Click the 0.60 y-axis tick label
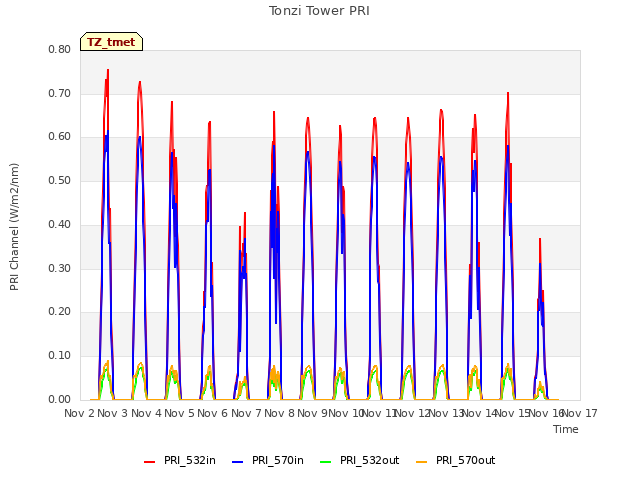 60,137
